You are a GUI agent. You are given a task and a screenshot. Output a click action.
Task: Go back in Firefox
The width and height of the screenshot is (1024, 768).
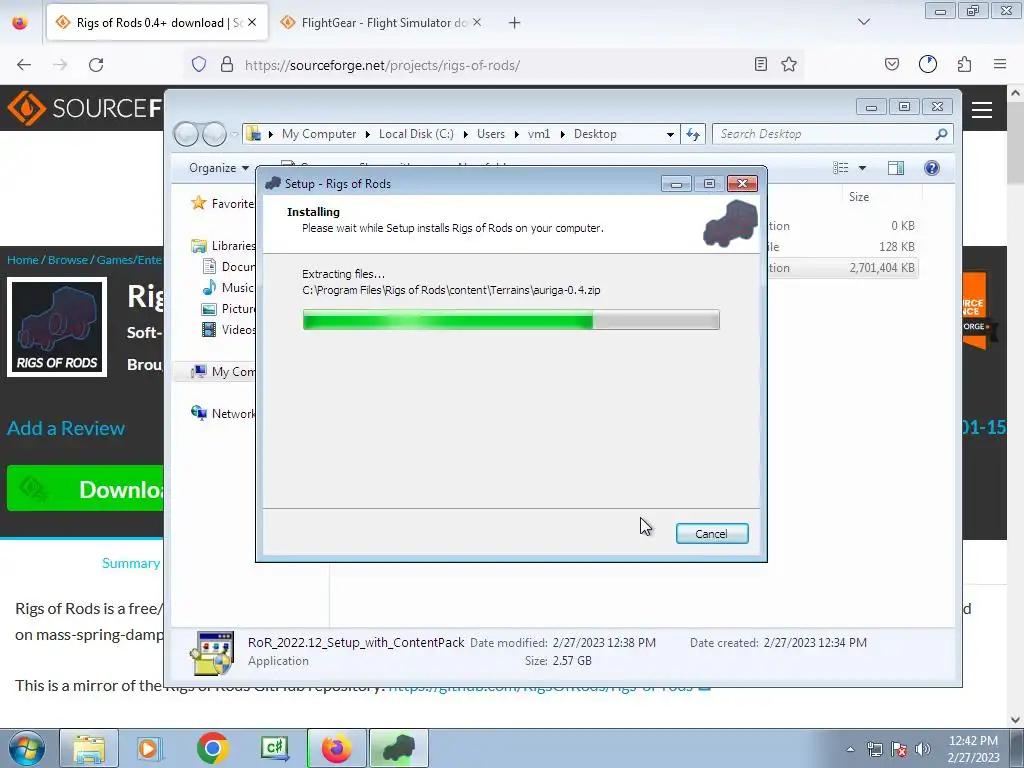point(24,65)
